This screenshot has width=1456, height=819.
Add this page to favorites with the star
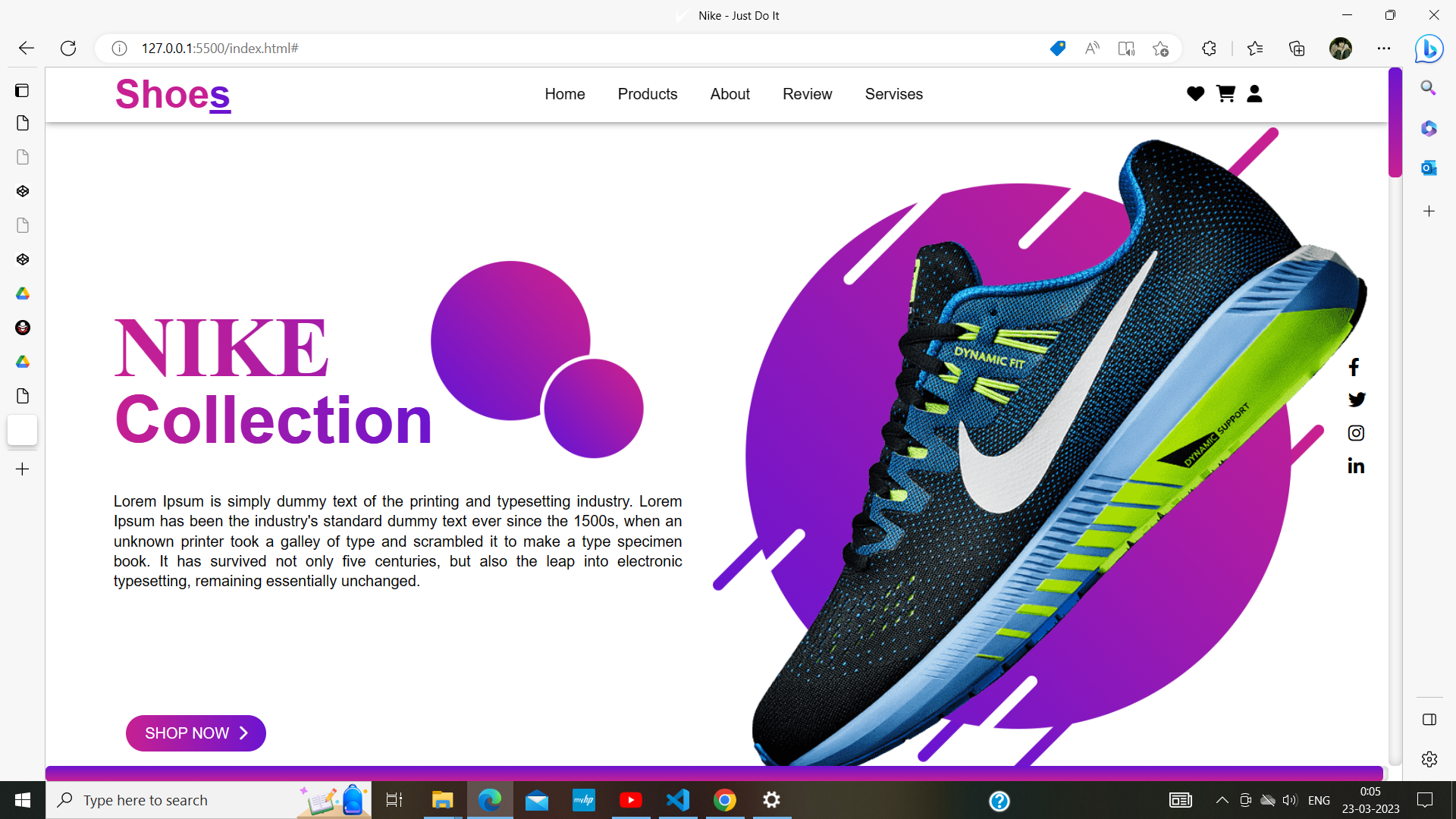(1160, 48)
